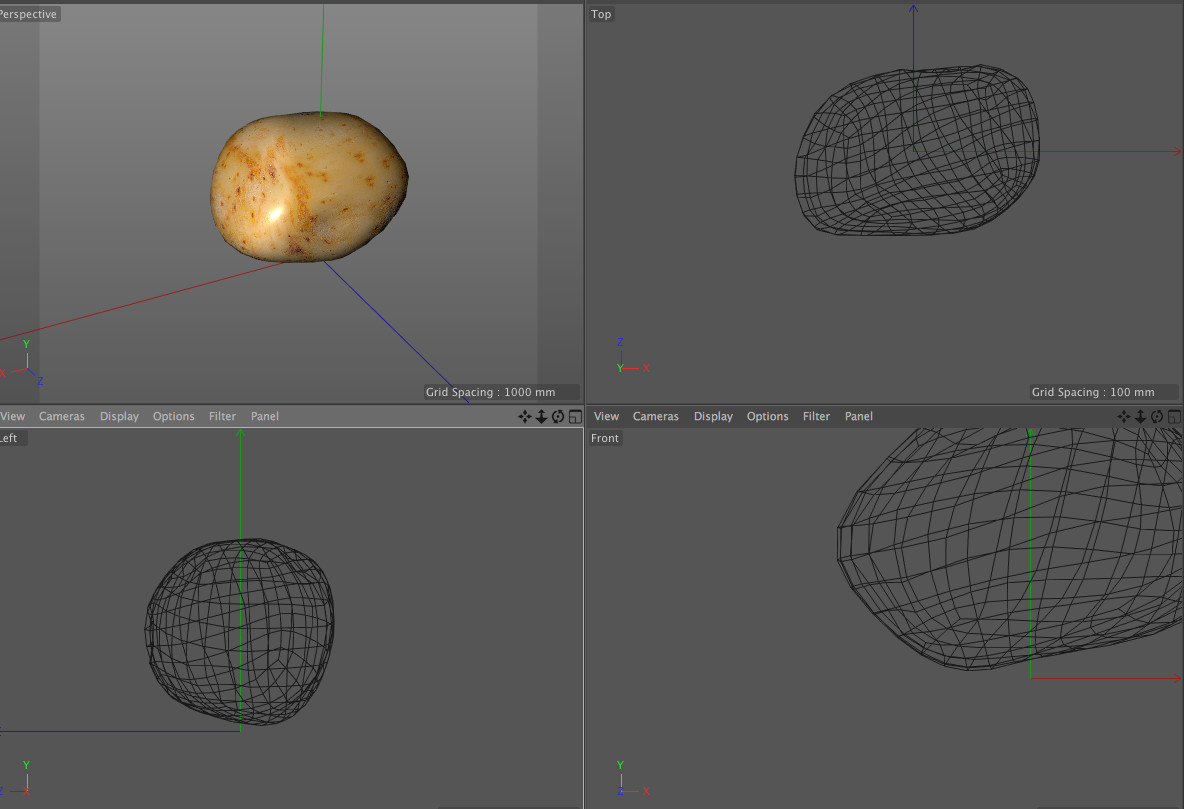Select the textured potato in Perspective view
This screenshot has width=1184, height=809.
[x=310, y=187]
